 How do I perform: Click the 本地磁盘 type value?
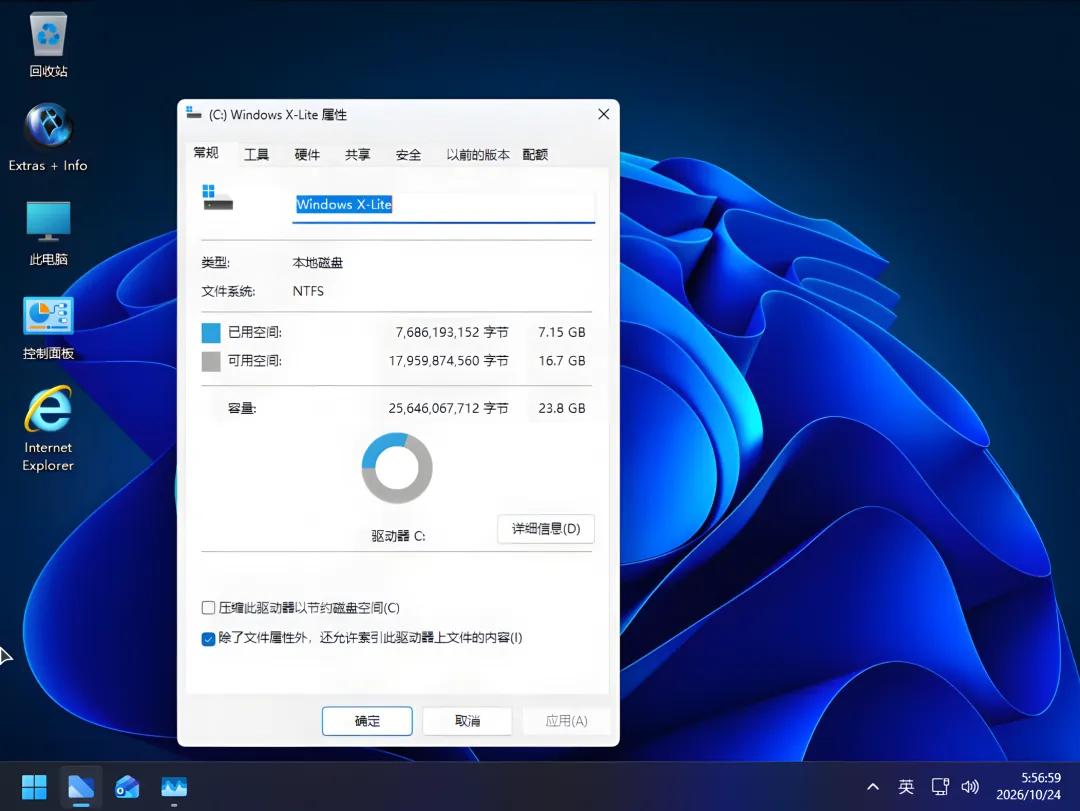318,263
